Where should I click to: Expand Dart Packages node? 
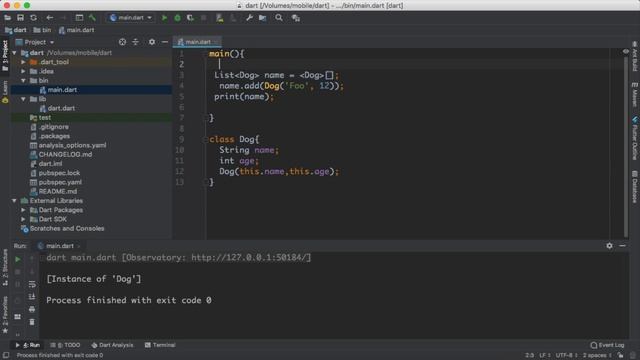[x=23, y=210]
